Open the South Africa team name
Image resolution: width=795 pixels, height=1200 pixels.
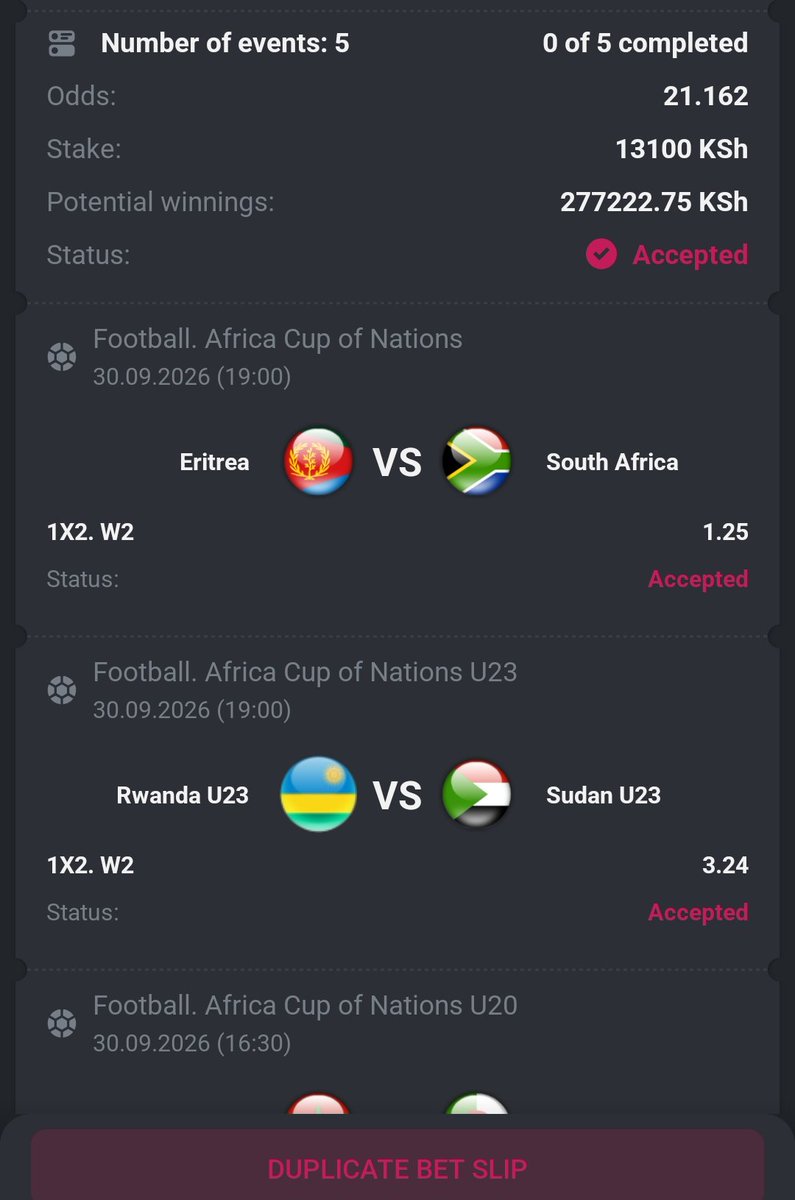pos(612,462)
